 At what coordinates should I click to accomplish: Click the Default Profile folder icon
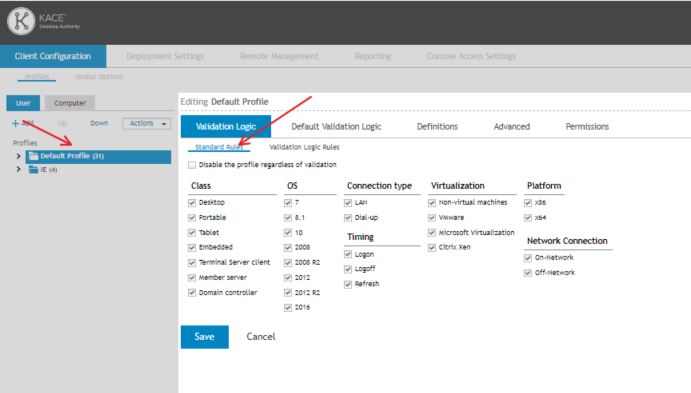[33, 156]
